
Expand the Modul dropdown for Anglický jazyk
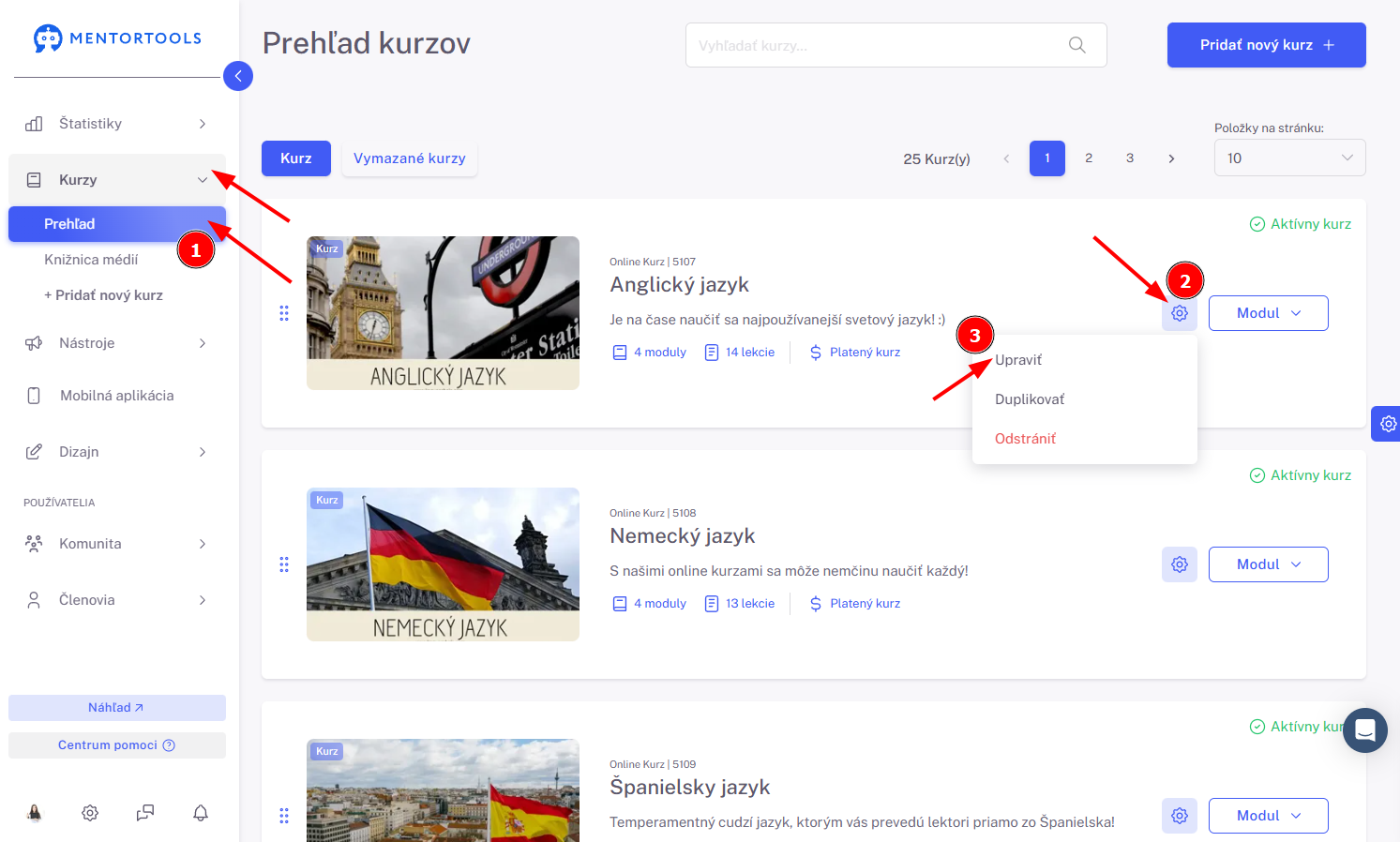(x=1268, y=313)
